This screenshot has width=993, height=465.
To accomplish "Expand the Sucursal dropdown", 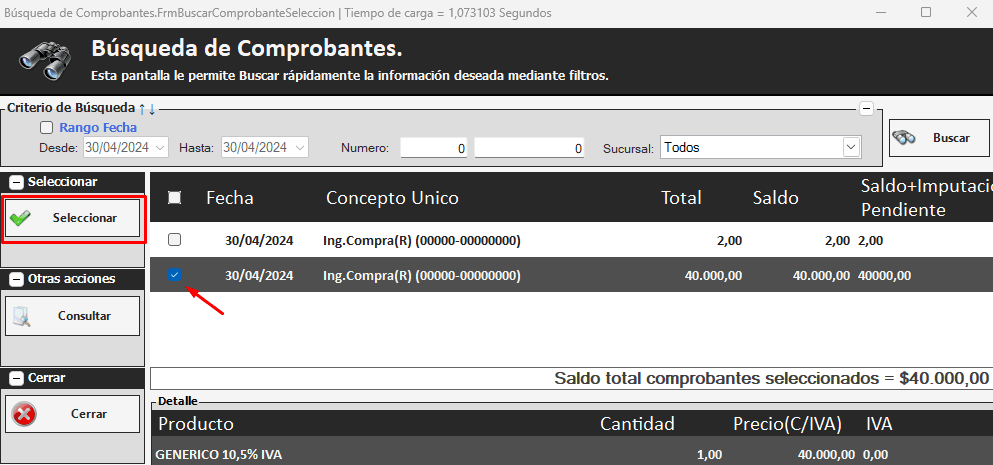I will tap(851, 148).
